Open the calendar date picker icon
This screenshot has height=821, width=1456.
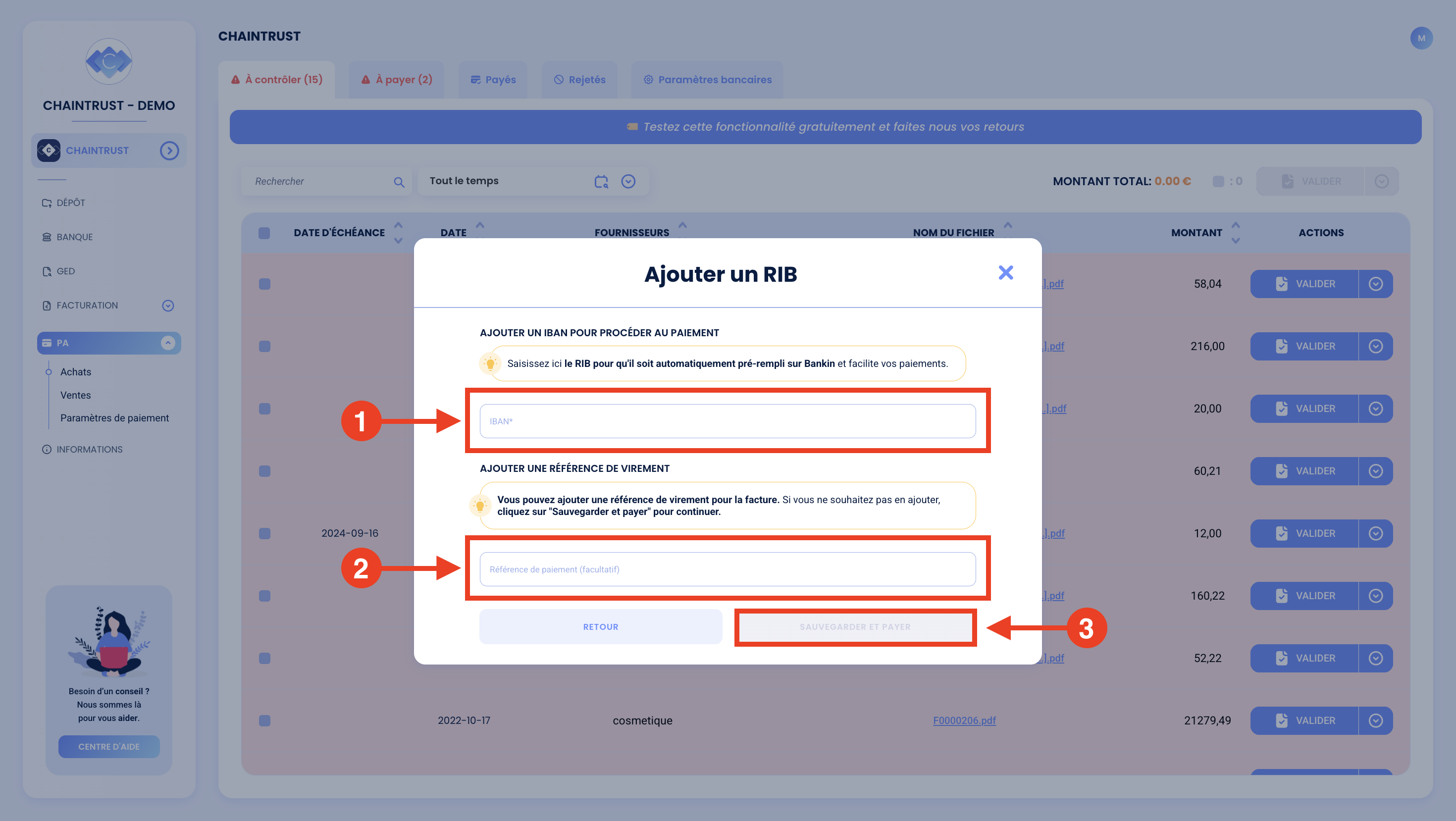601,181
